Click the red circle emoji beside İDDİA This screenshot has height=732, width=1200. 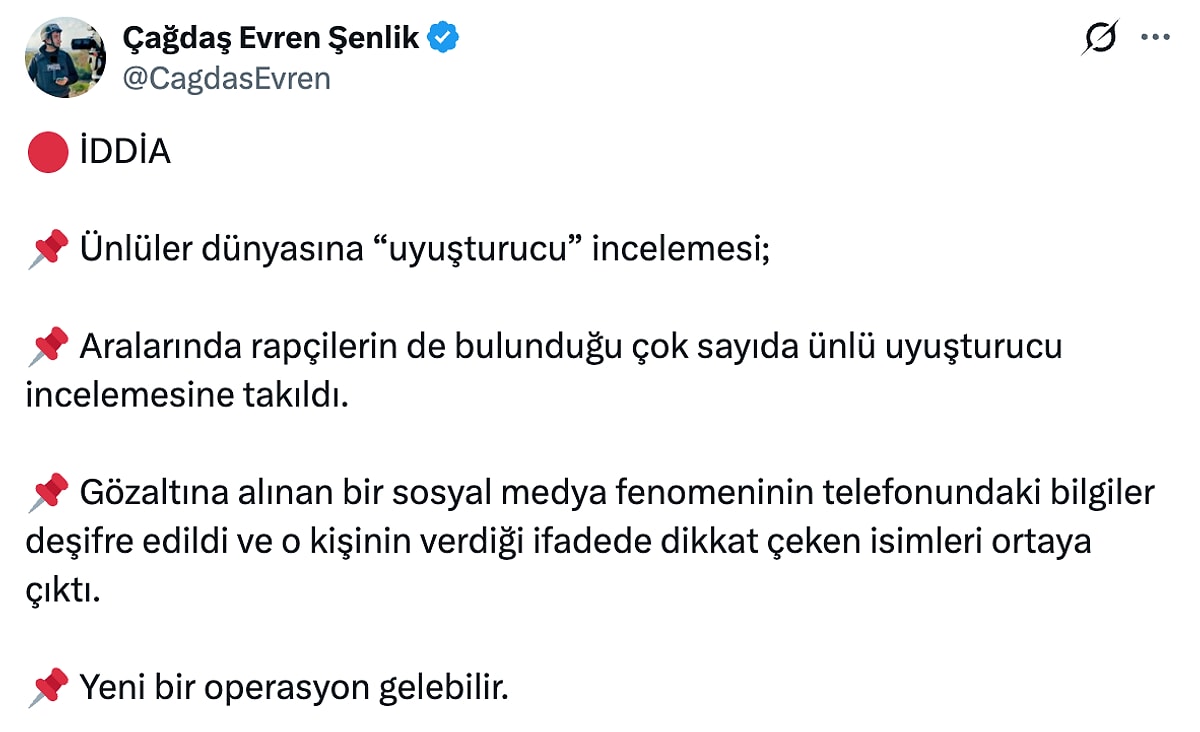coord(48,153)
